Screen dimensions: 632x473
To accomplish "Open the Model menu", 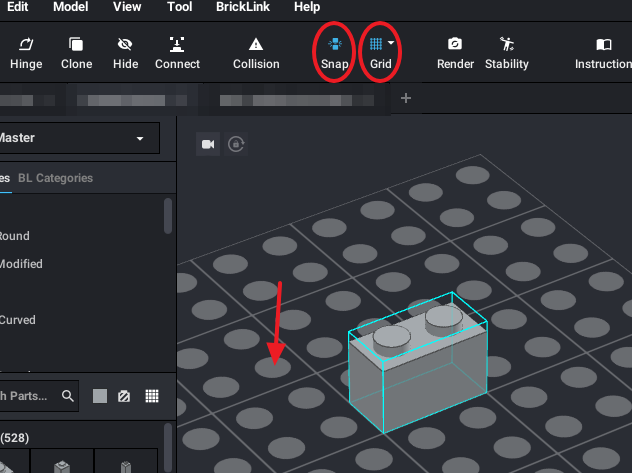I will pyautogui.click(x=71, y=7).
